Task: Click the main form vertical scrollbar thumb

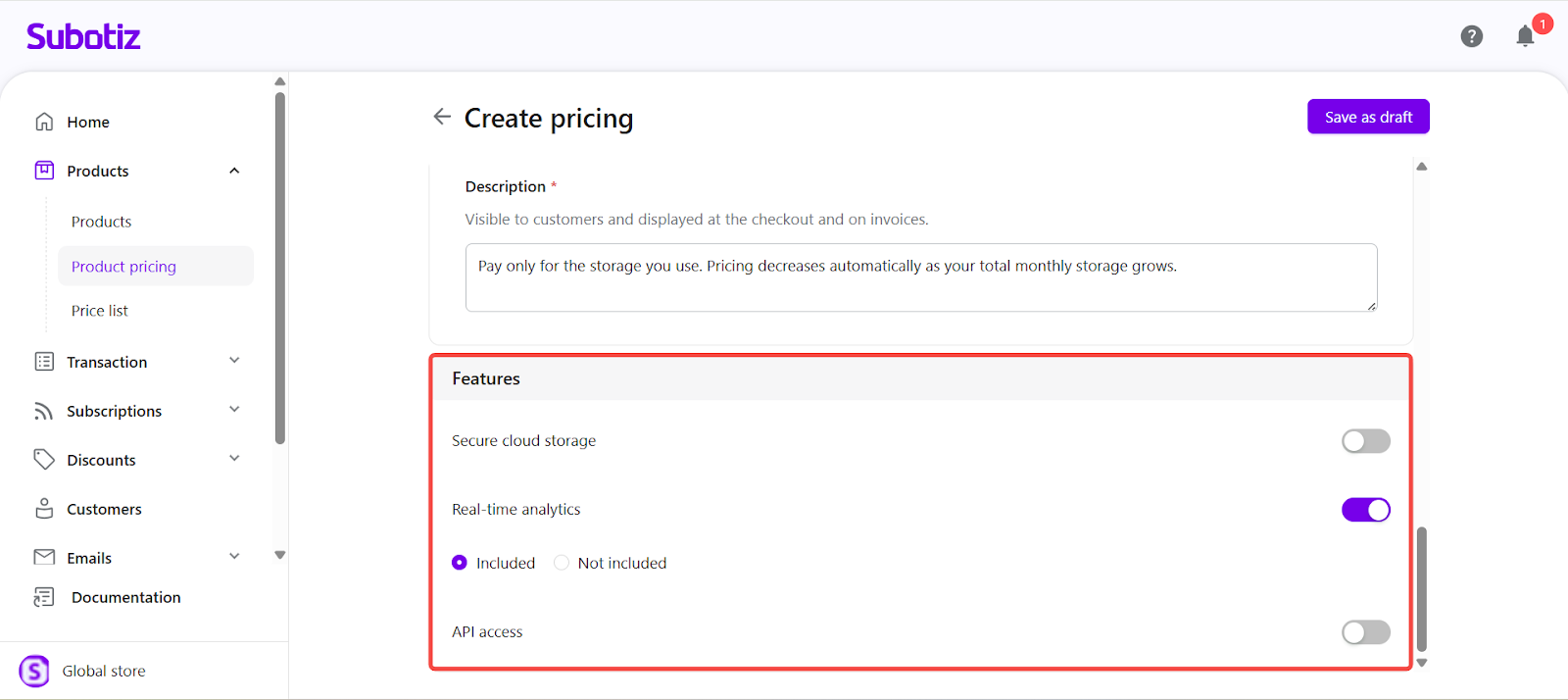Action: point(1421,588)
